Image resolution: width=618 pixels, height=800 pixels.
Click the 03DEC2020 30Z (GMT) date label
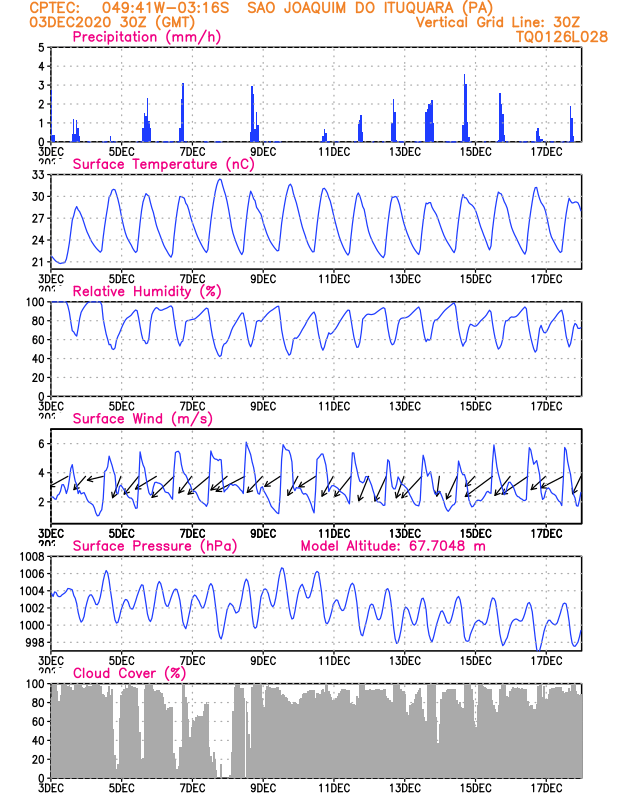[x=112, y=22]
